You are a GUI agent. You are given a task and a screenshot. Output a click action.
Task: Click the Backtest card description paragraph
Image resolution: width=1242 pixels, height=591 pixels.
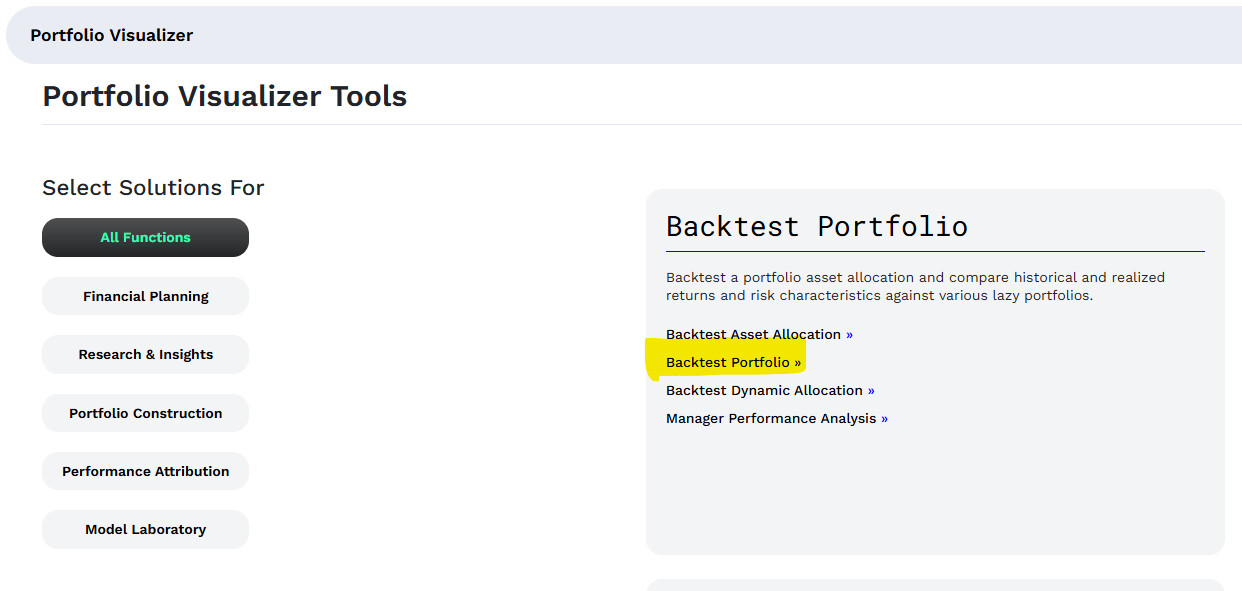[x=915, y=286]
